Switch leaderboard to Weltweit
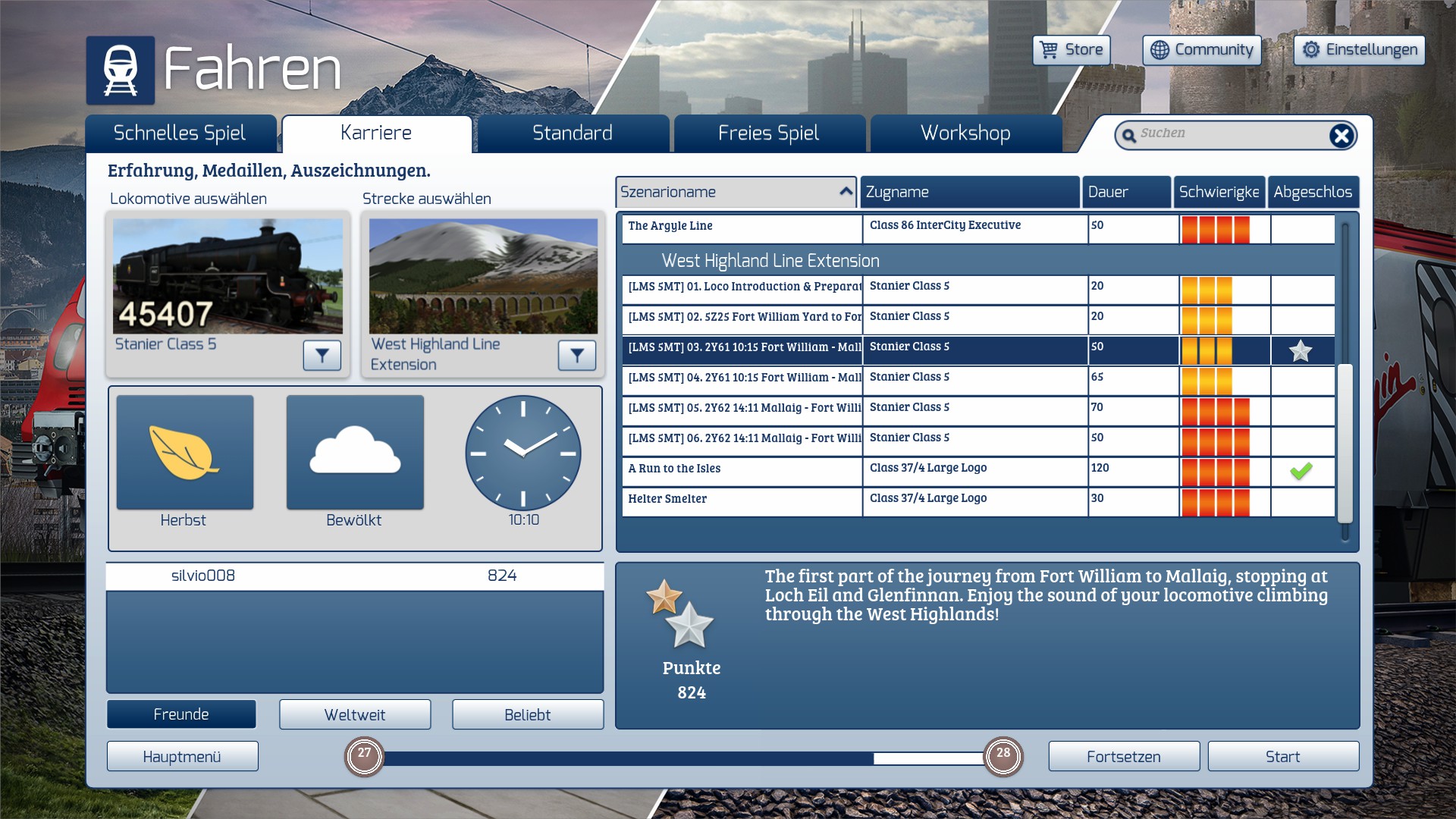Image resolution: width=1456 pixels, height=819 pixels. pos(355,714)
